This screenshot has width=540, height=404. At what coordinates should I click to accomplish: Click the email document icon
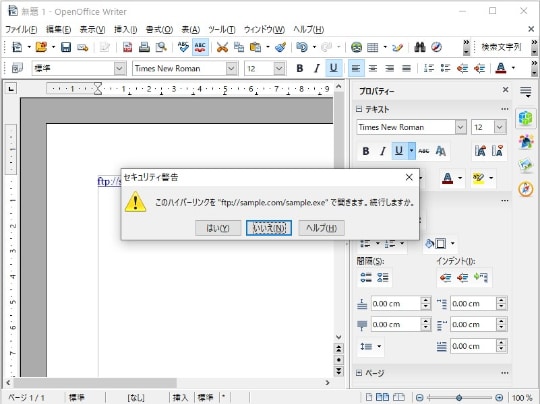coord(83,47)
